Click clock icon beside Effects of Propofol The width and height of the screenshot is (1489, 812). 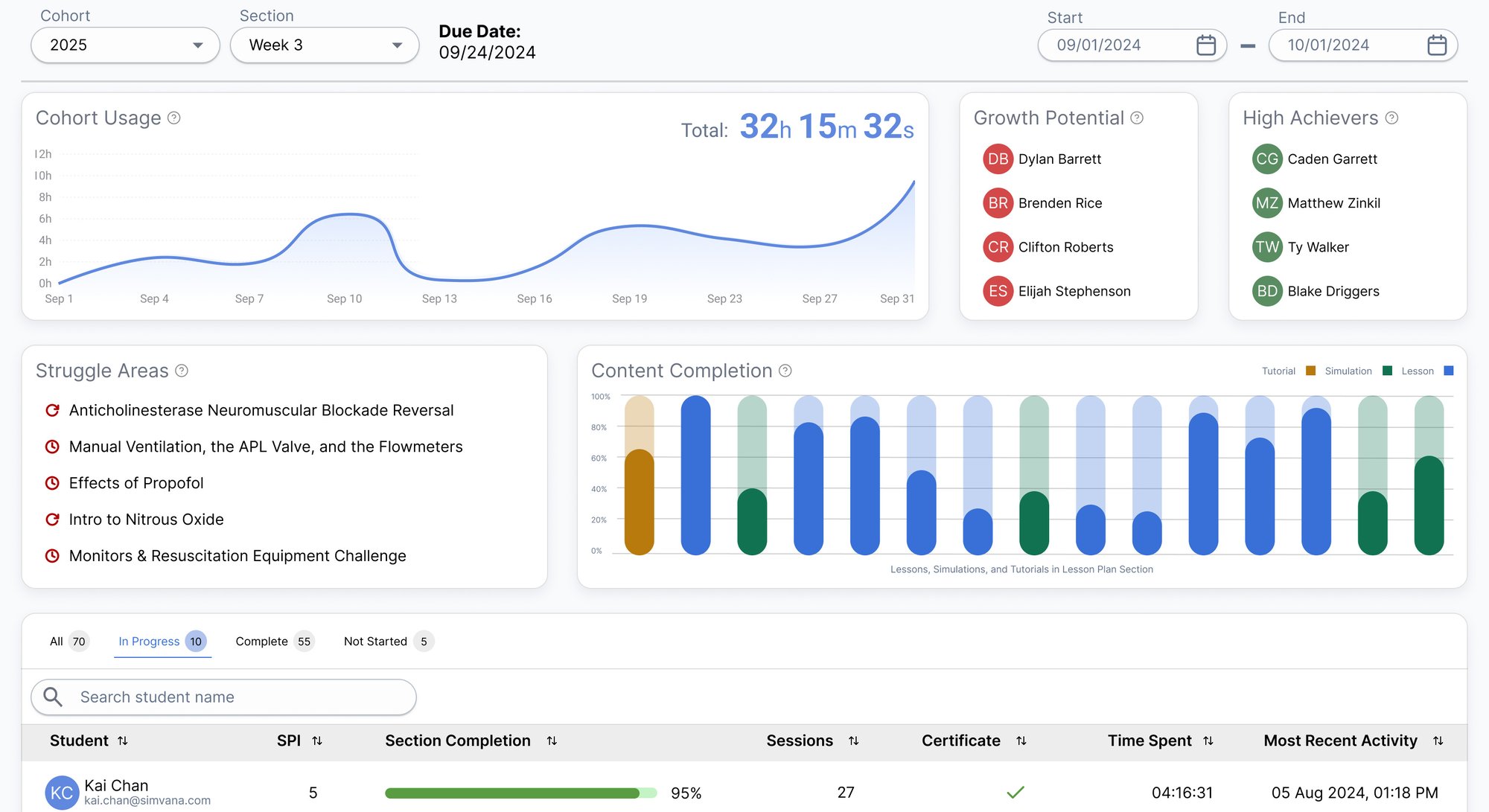click(52, 483)
